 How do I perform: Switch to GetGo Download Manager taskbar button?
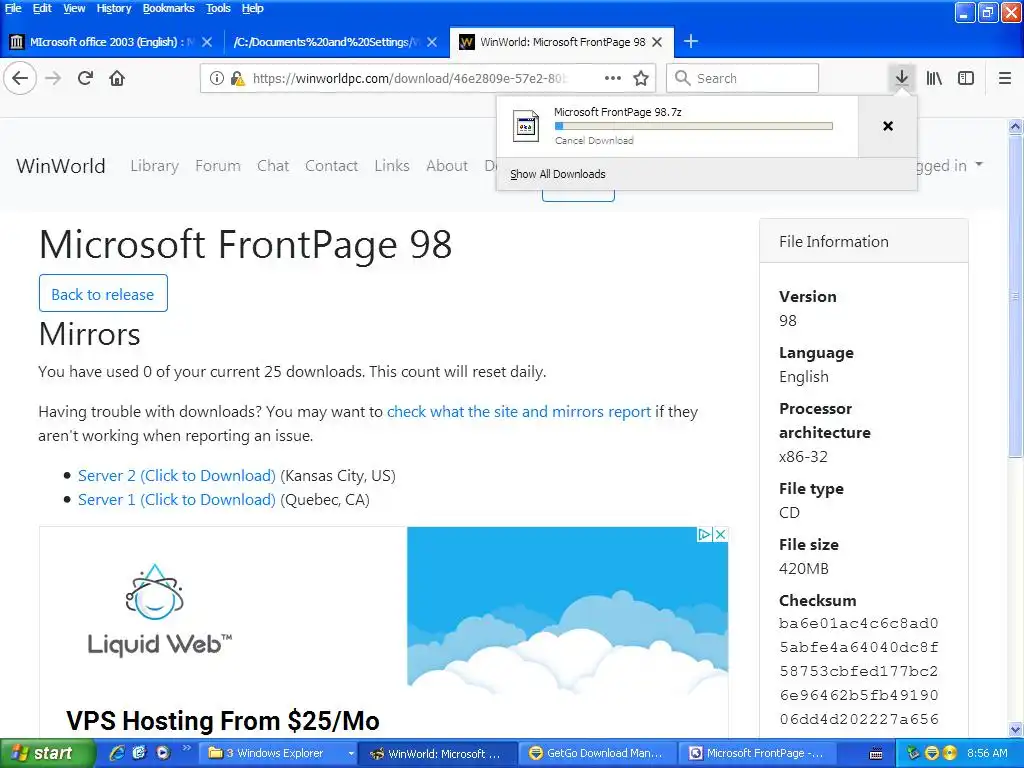tap(598, 754)
